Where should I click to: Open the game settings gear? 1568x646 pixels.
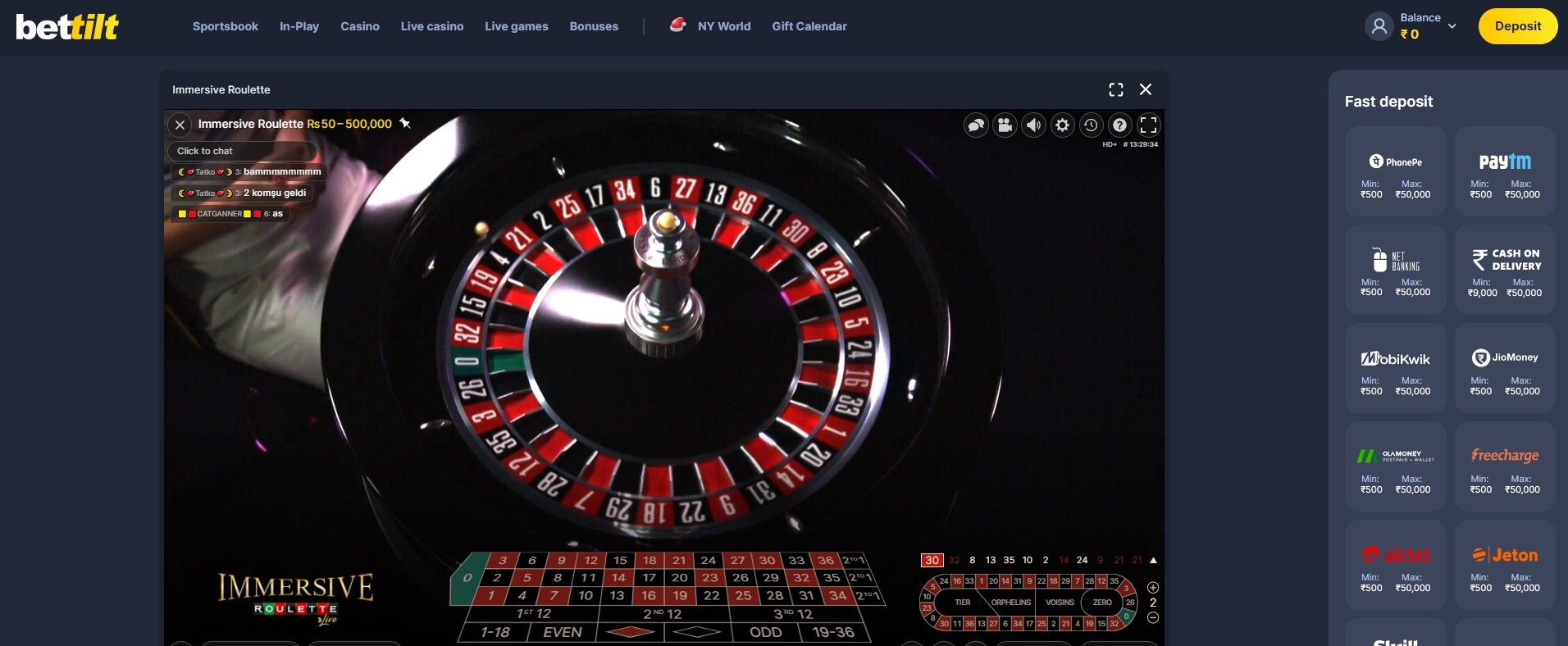(1062, 125)
